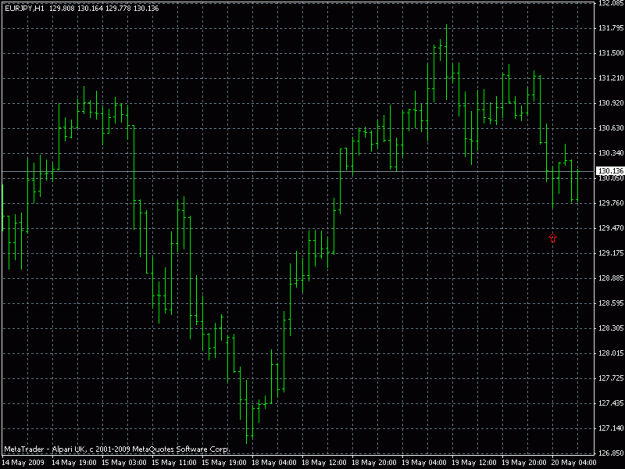Click the 18 May 04:00 time label

tap(274, 463)
